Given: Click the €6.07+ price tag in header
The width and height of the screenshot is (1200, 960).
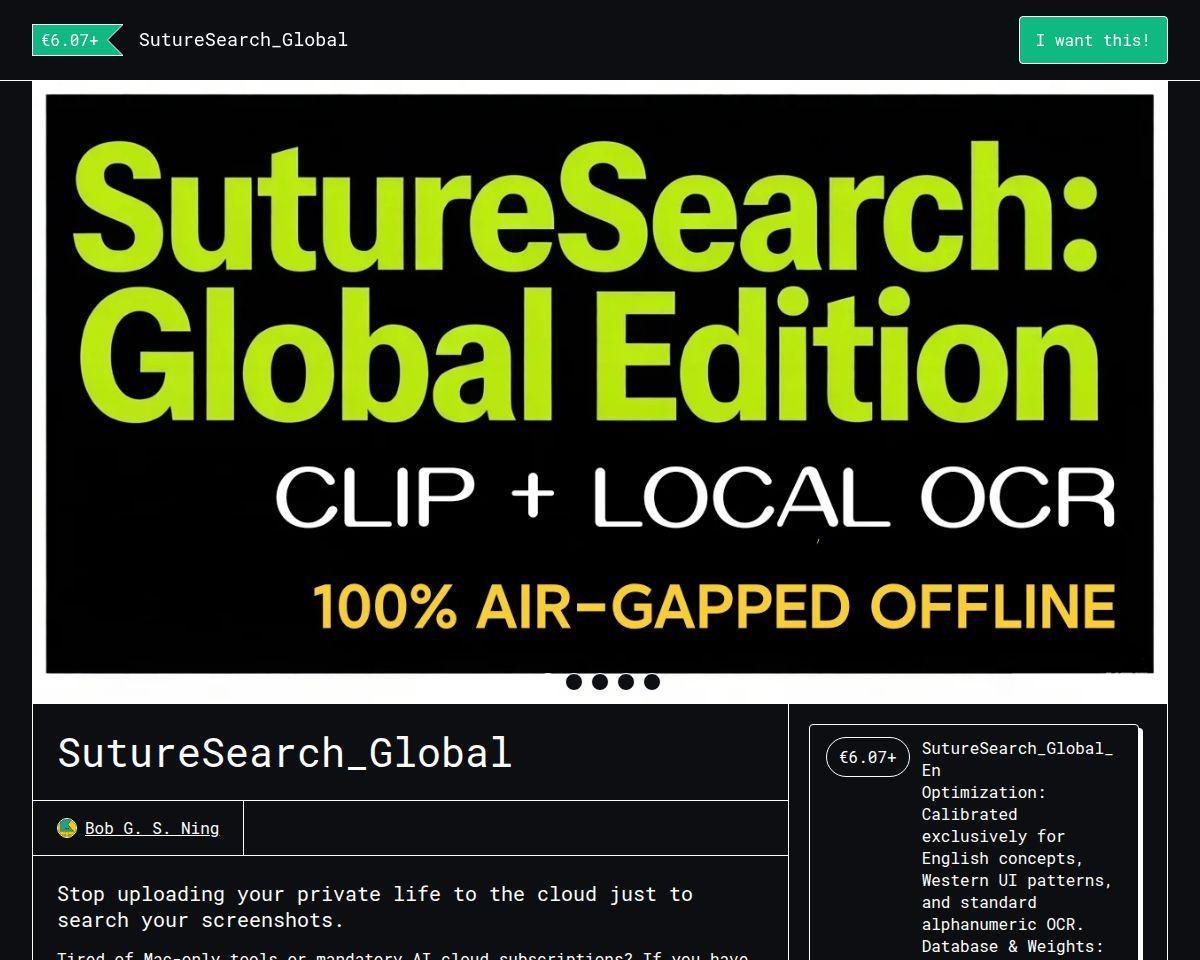Looking at the screenshot, I should point(77,40).
